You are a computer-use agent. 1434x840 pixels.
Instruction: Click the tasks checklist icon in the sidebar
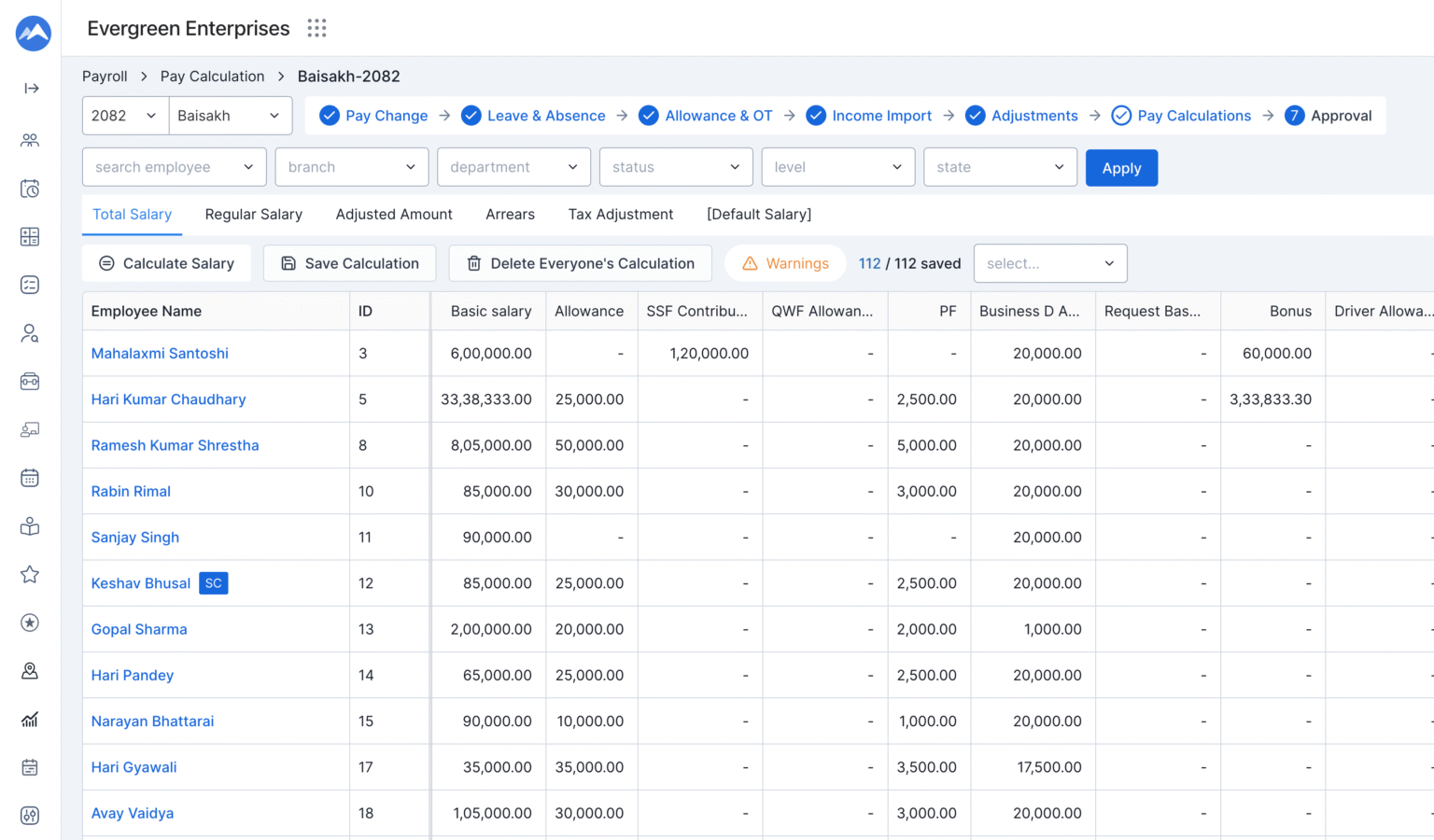(x=29, y=285)
